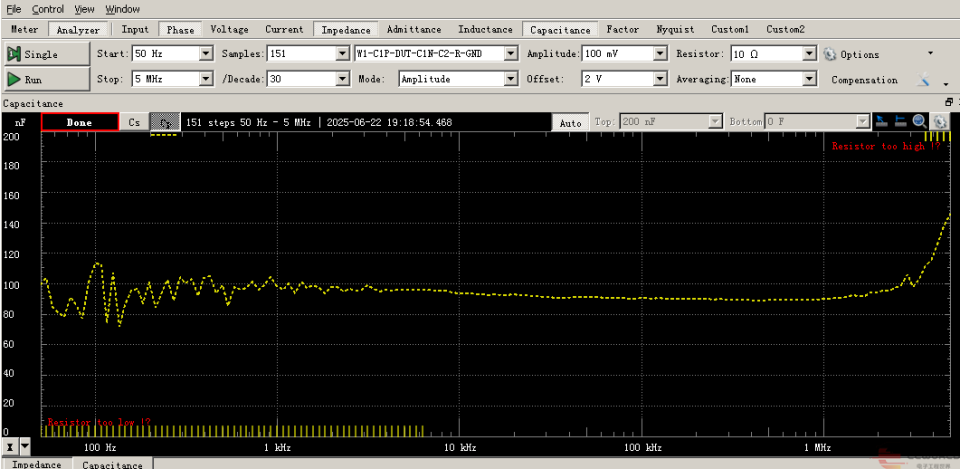Toggle the Factor plot view
This screenshot has width=960, height=469.
point(623,29)
